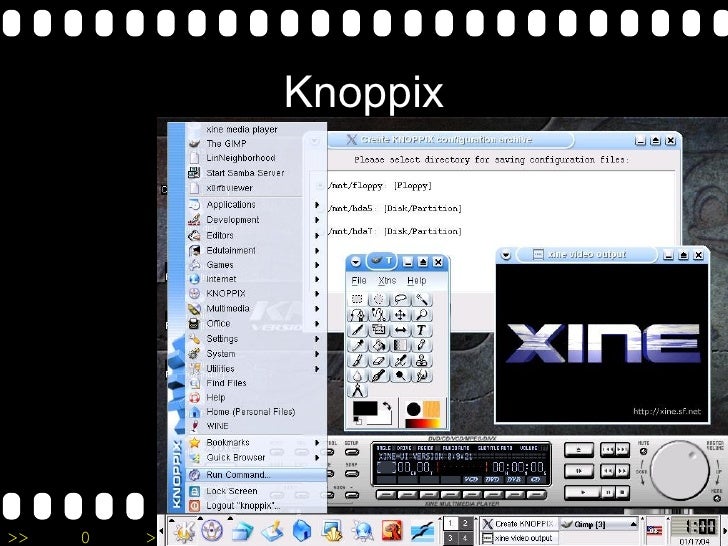Image resolution: width=728 pixels, height=546 pixels.
Task: Reset colors to default black and white
Action: 358,421
